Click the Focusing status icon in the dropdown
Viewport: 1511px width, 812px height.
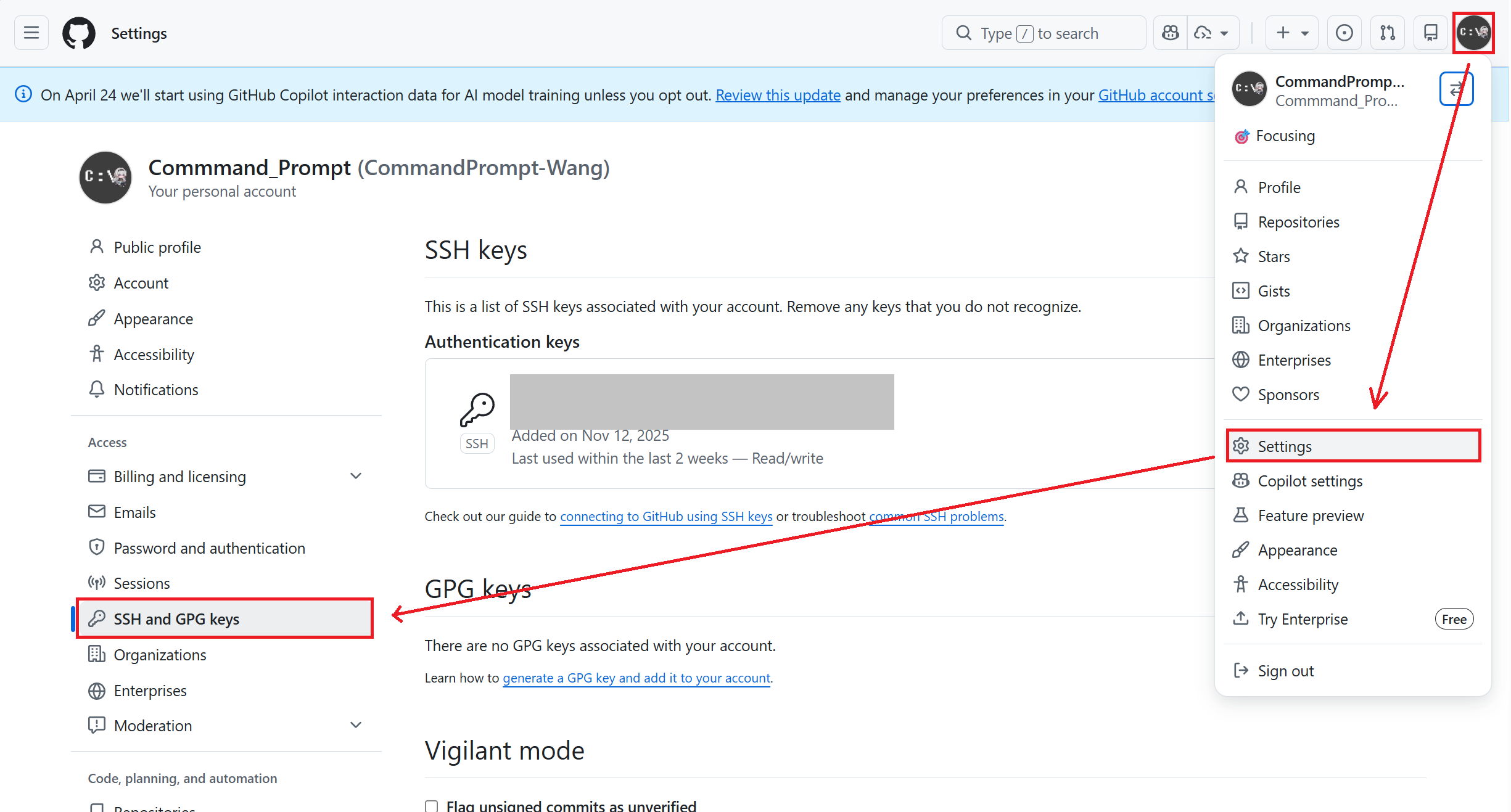click(1241, 136)
